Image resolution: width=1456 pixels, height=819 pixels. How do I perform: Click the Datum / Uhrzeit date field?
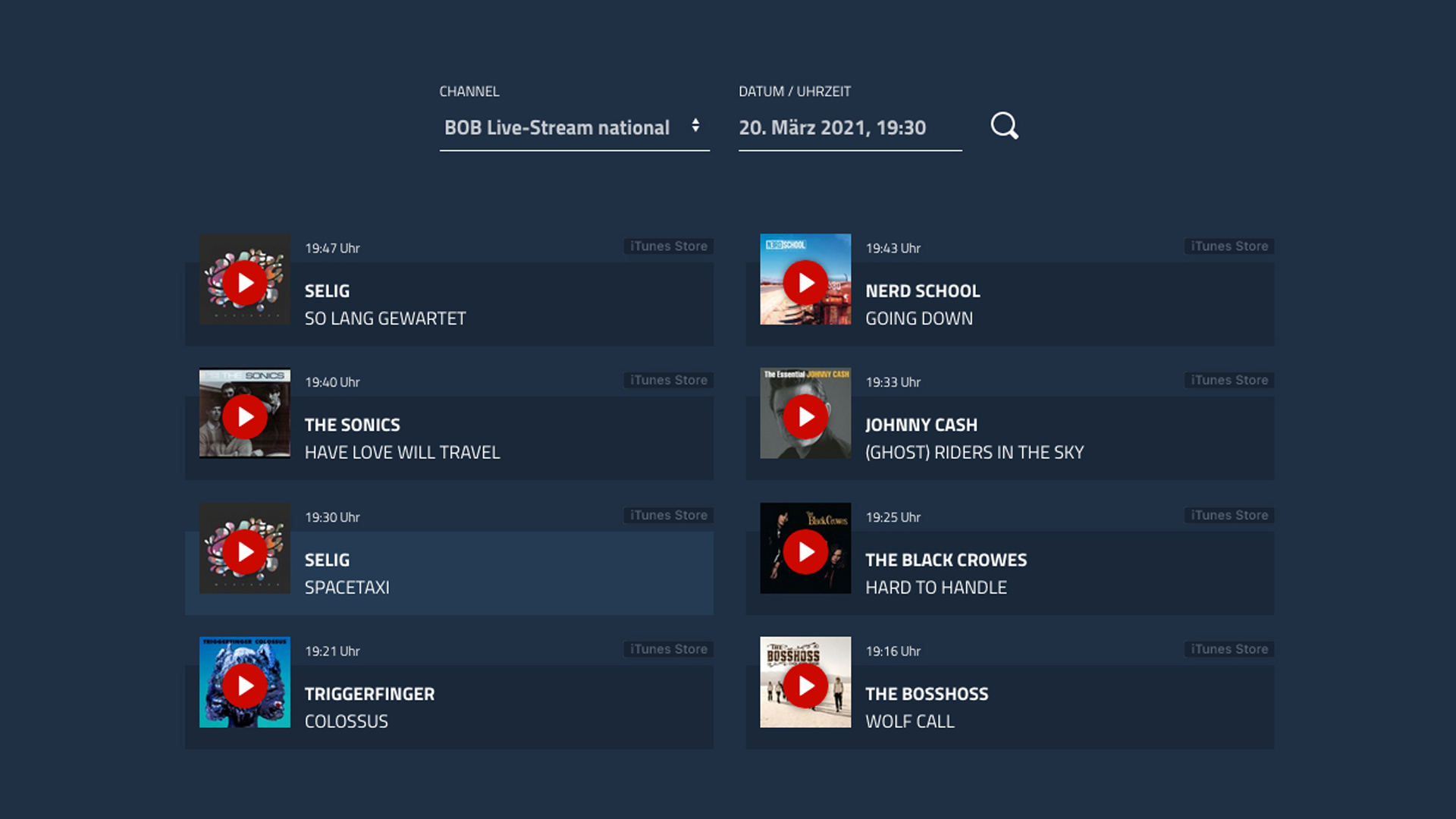(850, 127)
